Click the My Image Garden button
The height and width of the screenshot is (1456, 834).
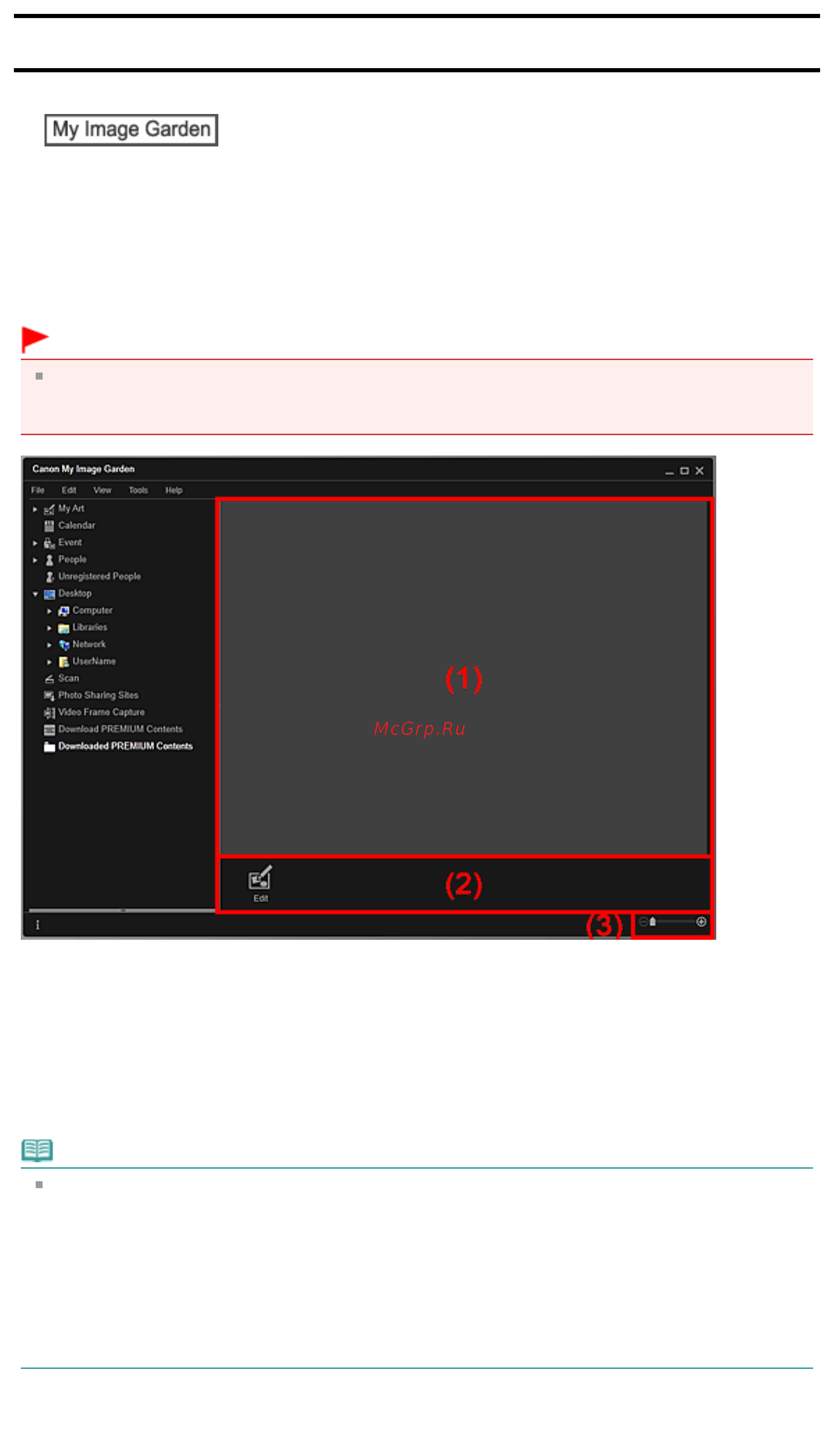tap(131, 130)
